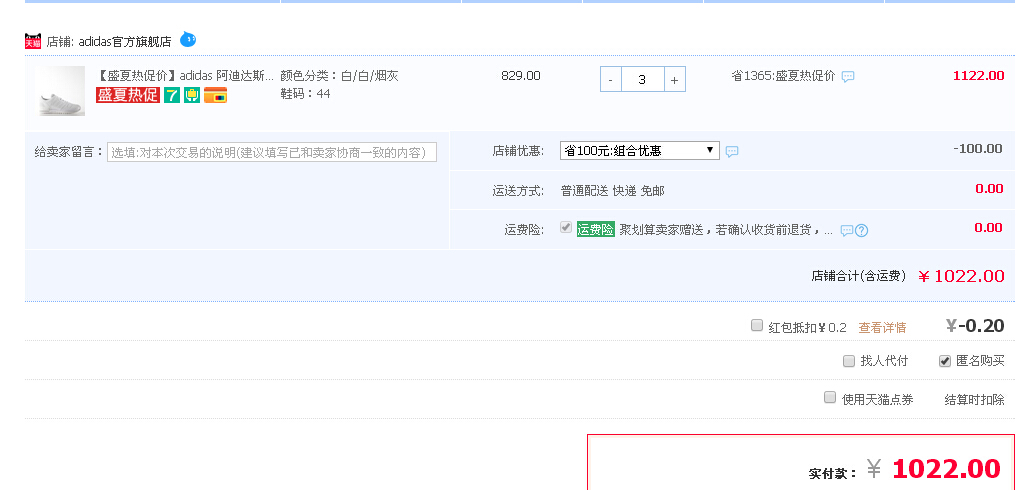Click the 省1365:盛夏热促价 discount text
This screenshot has width=1025, height=490.
click(x=783, y=76)
